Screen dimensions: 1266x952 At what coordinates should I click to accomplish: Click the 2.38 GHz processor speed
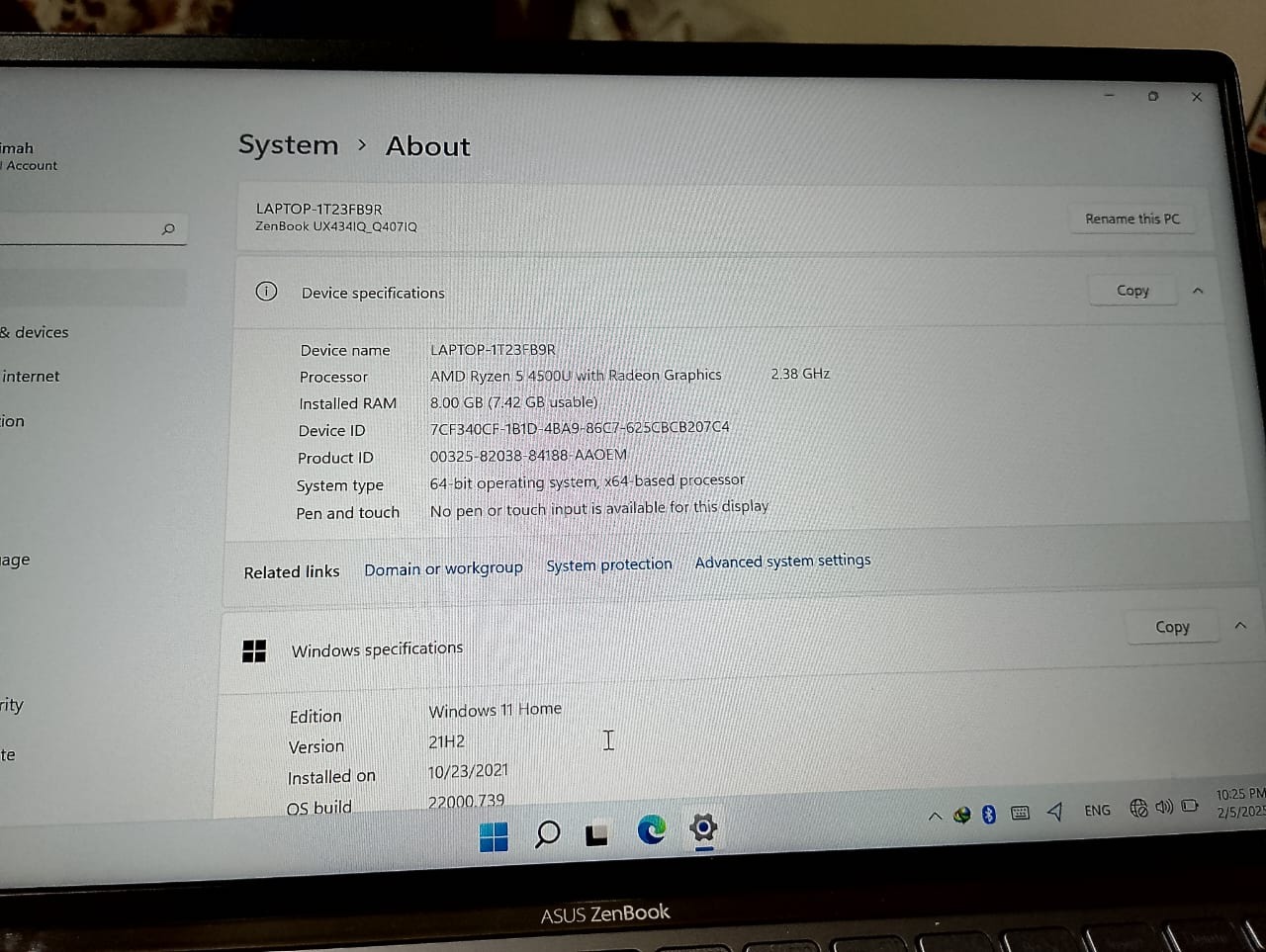(800, 374)
